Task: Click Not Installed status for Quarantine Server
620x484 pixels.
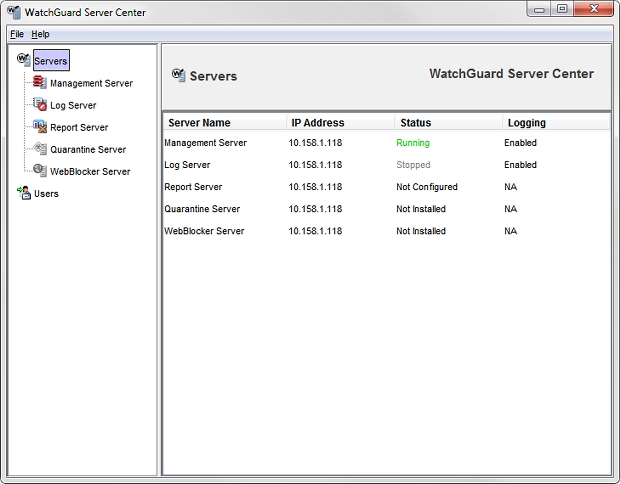Action: click(421, 209)
